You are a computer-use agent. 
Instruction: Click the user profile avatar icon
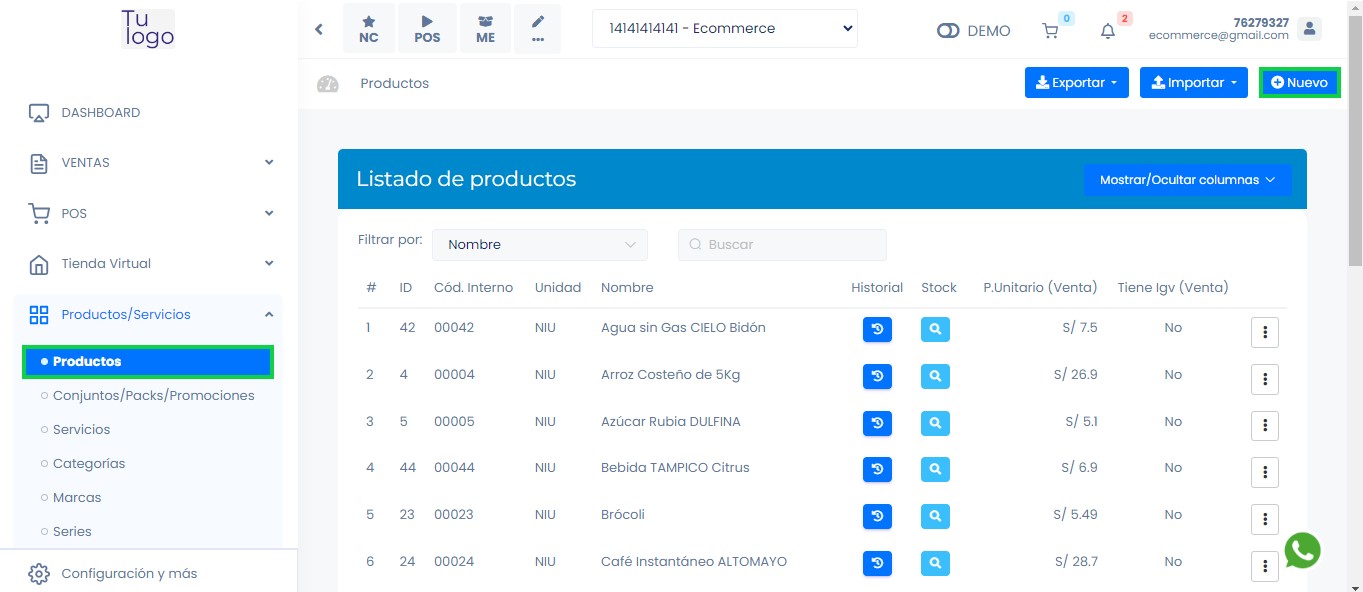[x=1309, y=29]
